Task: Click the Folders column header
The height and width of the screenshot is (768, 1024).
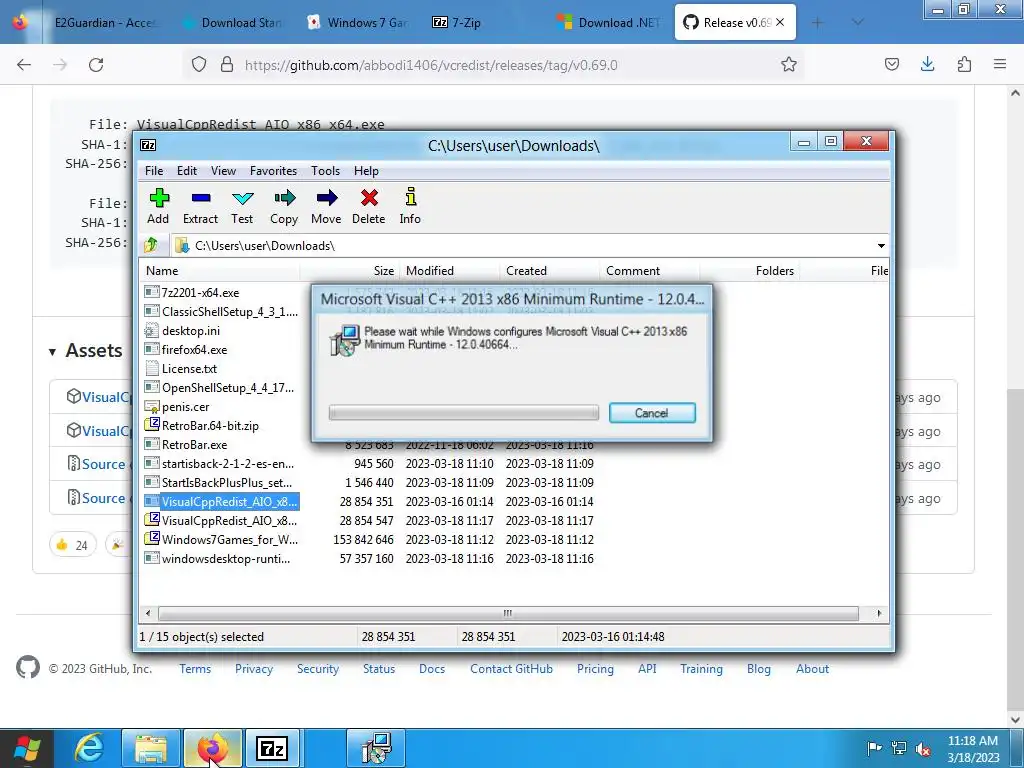Action: click(749, 270)
